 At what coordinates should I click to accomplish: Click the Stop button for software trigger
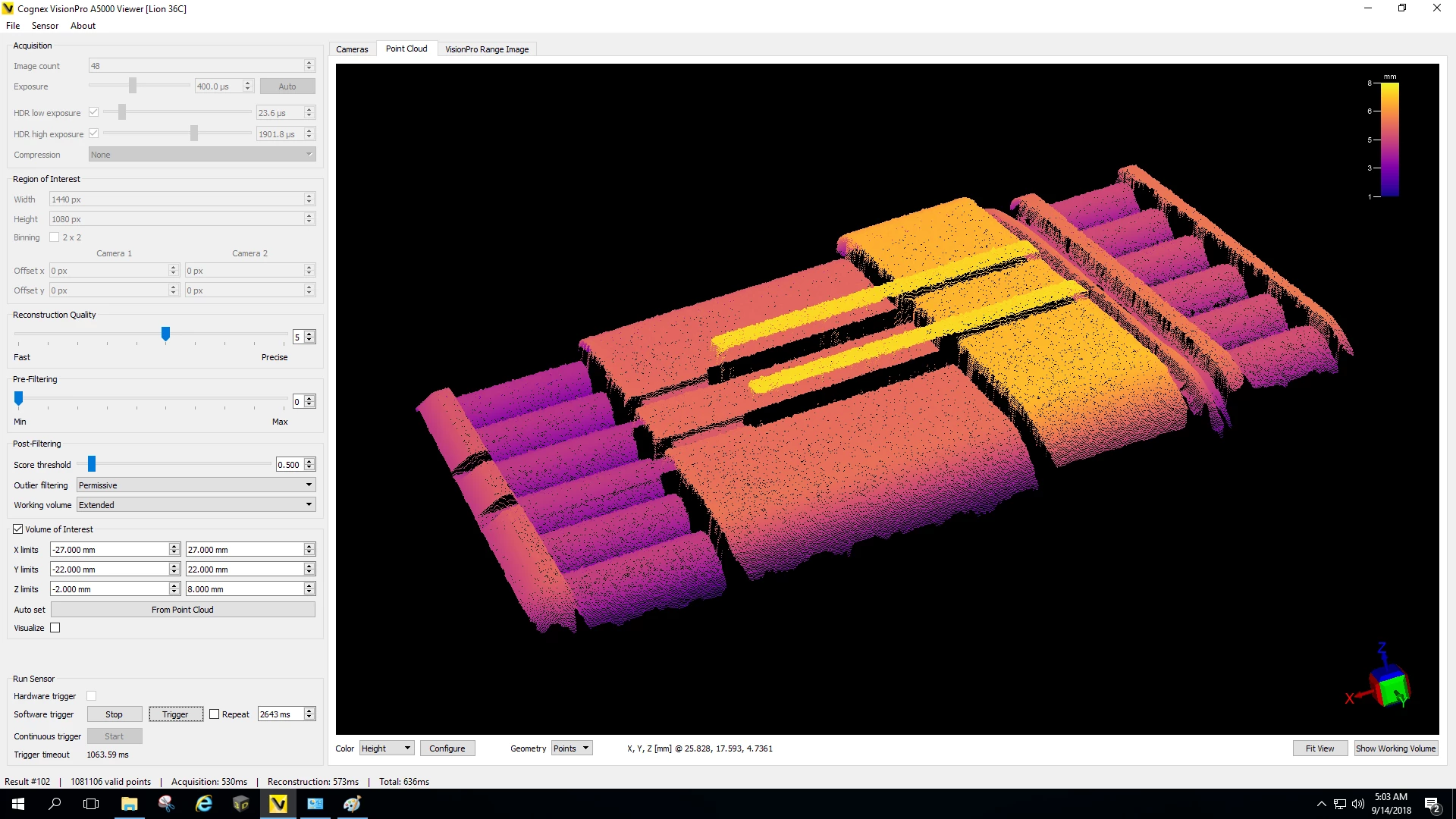[113, 713]
